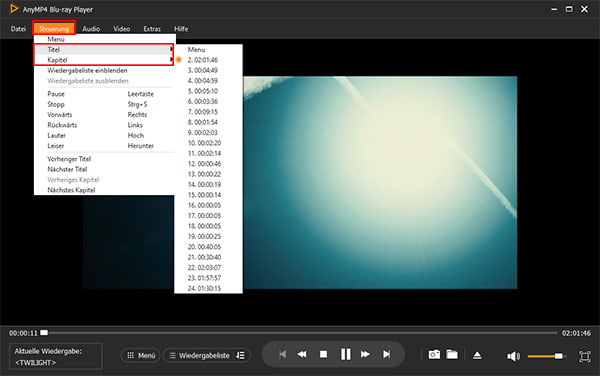Click the Aktuelle Wiedergabe TWILIGHT box
Screen dimensions: 600x376
(x=55, y=356)
